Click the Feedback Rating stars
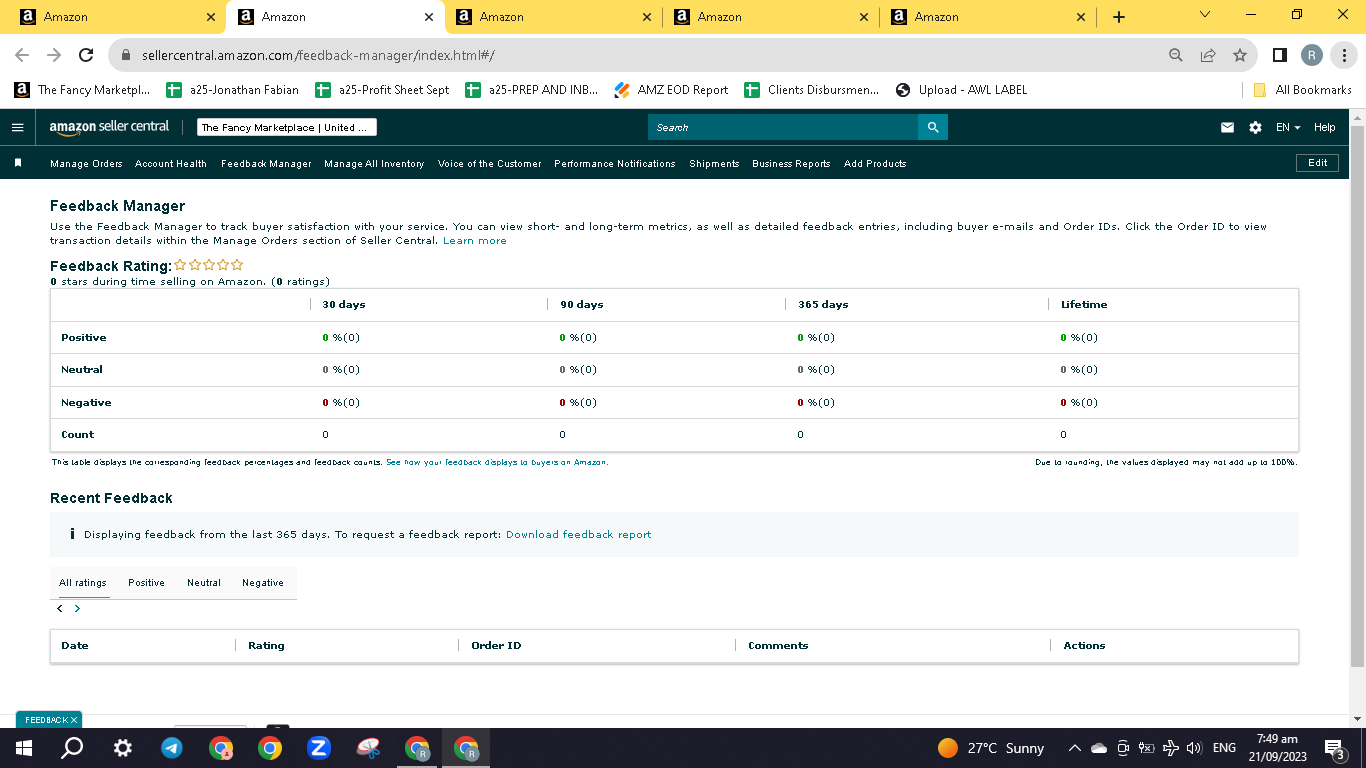Screen dimensions: 1366x768 208,265
